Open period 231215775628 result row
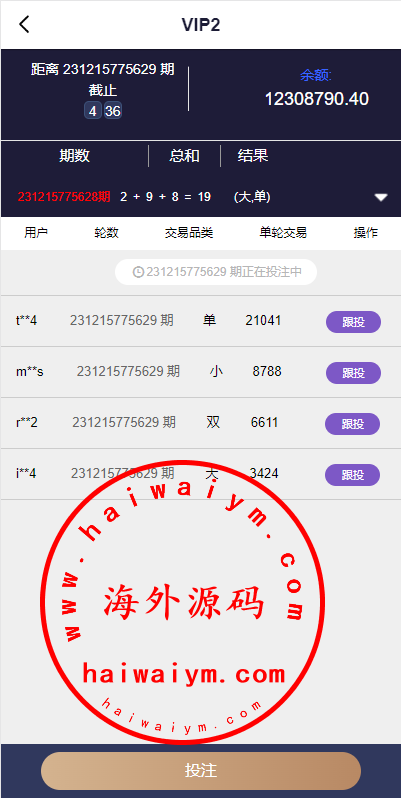The image size is (401, 798). 200,197
